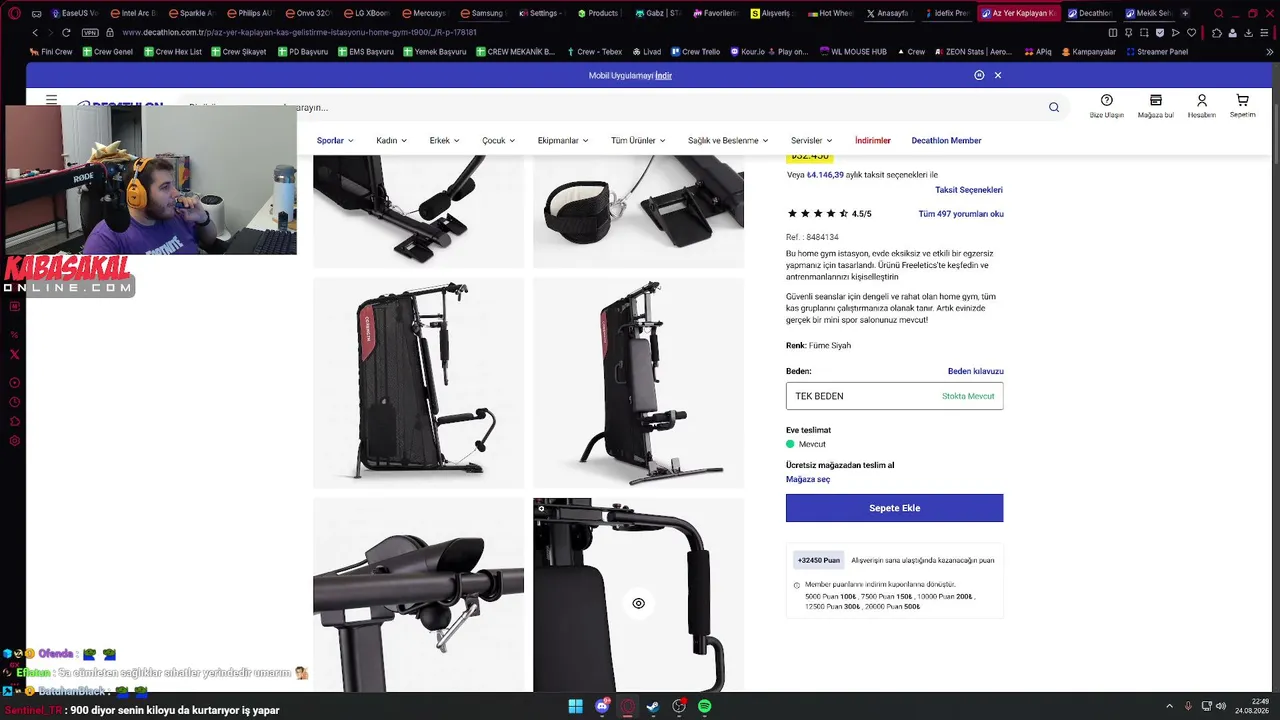Switch to the EaseUS tab
The image size is (1280, 720).
[75, 13]
